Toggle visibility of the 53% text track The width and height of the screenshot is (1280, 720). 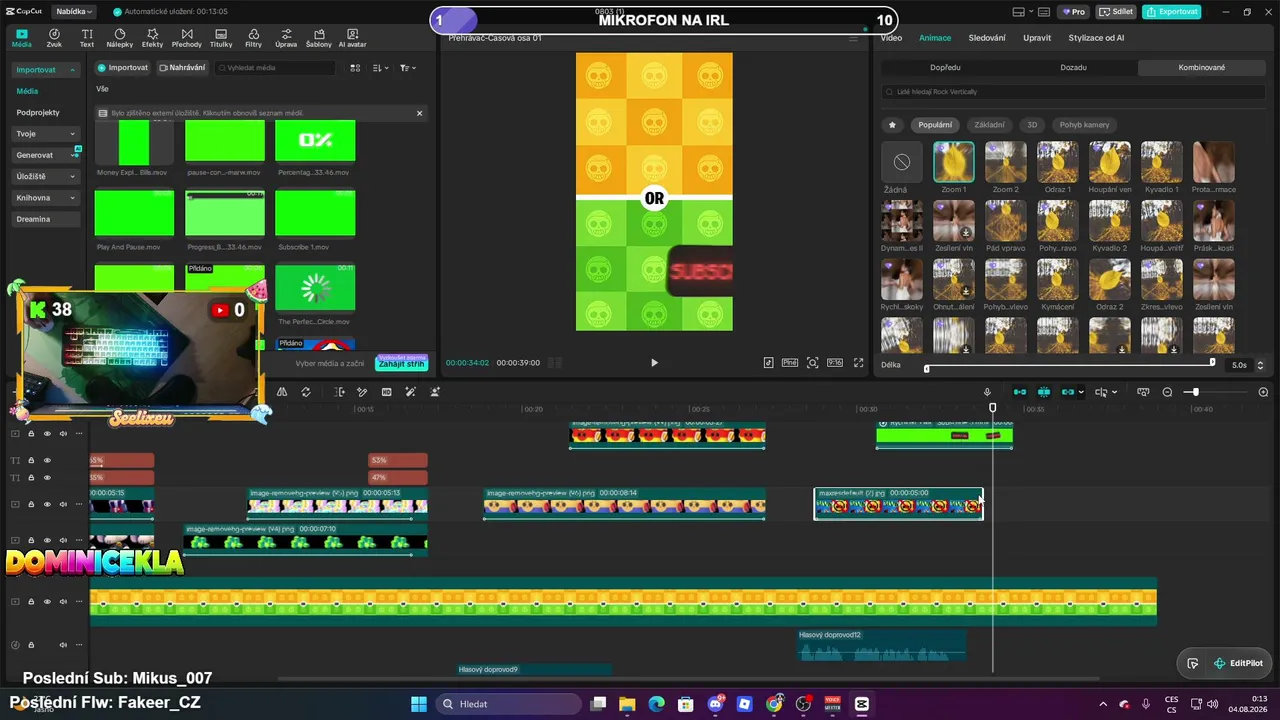tap(47, 460)
